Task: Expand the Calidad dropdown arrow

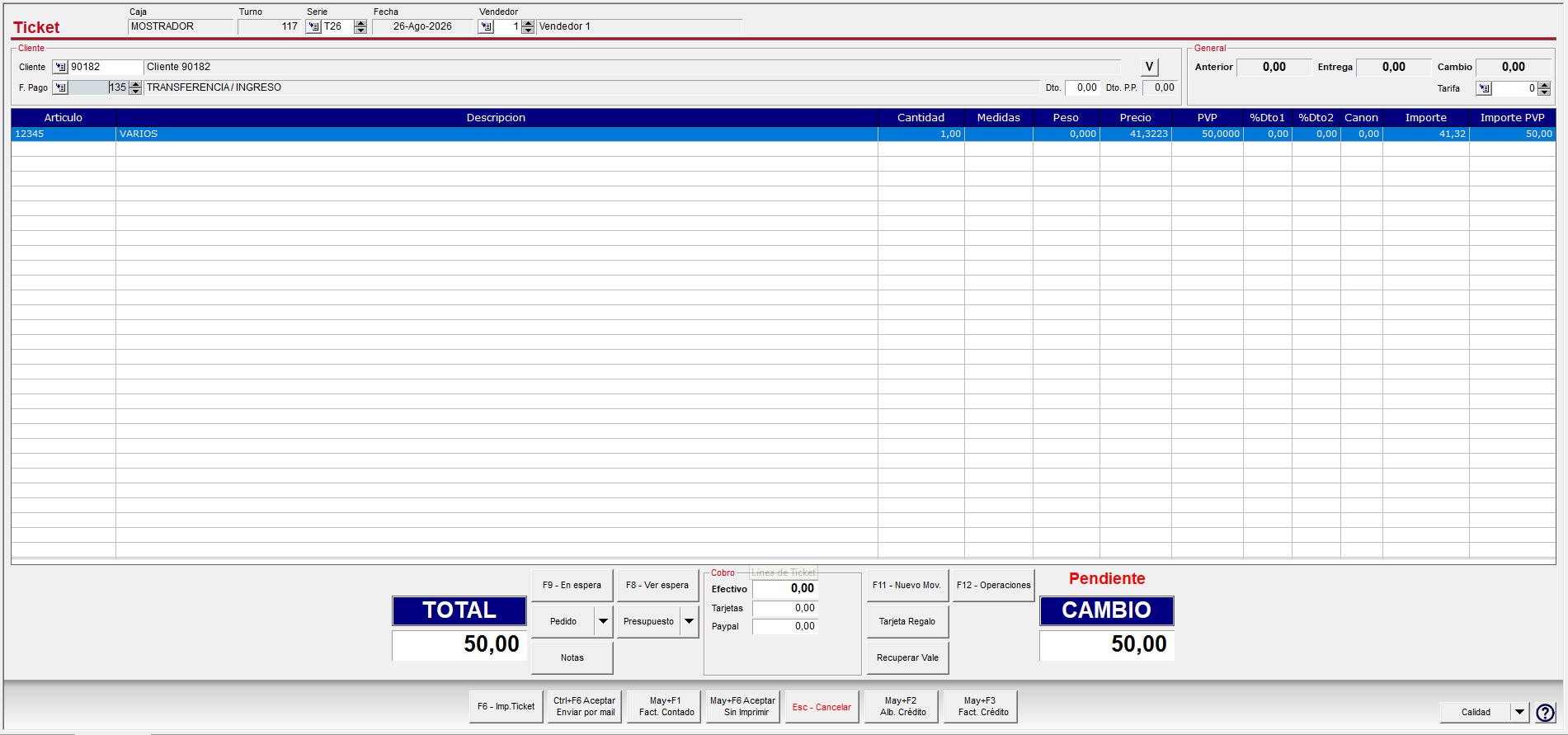Action: pyautogui.click(x=1519, y=712)
